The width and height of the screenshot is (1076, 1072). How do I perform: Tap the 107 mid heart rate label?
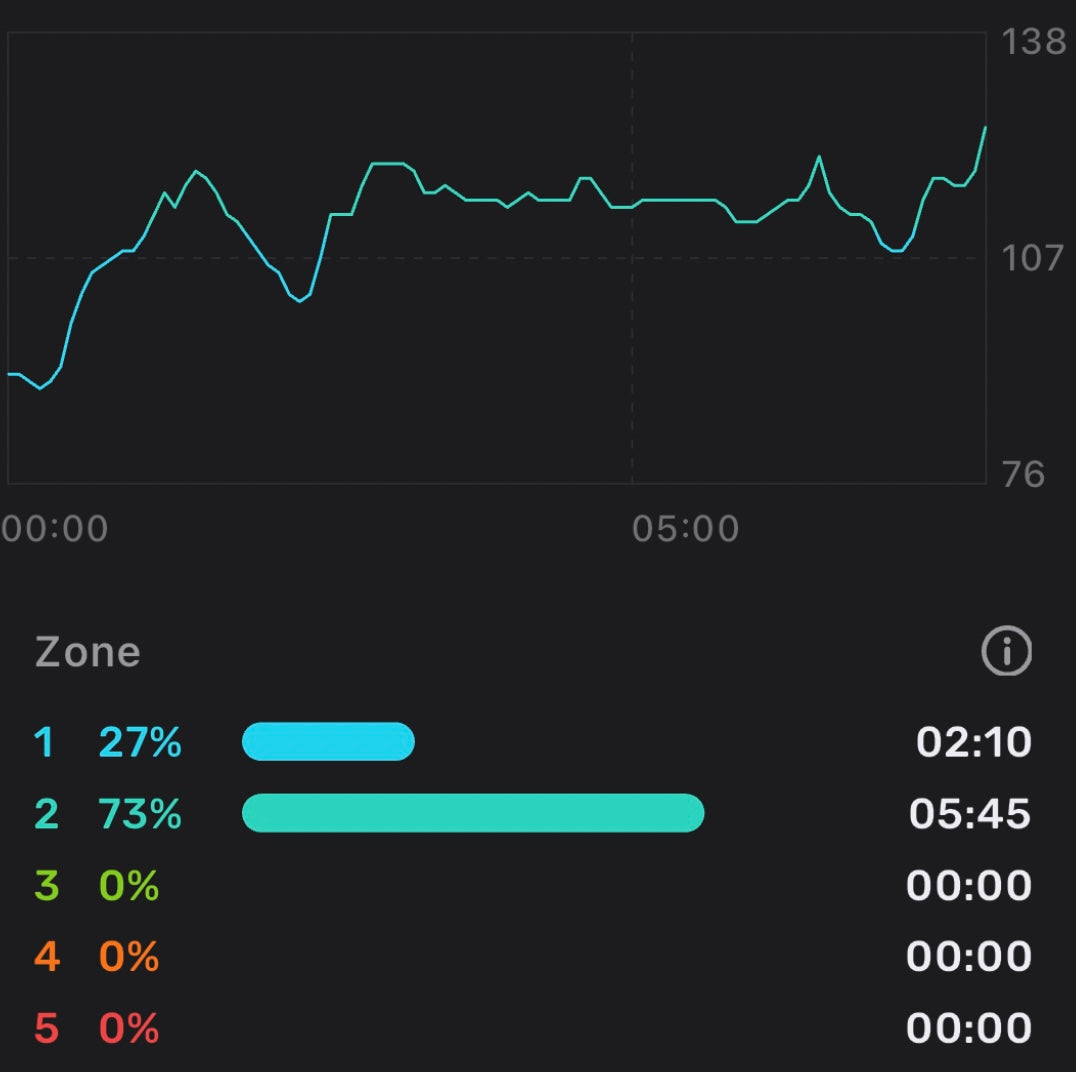[x=1034, y=258]
